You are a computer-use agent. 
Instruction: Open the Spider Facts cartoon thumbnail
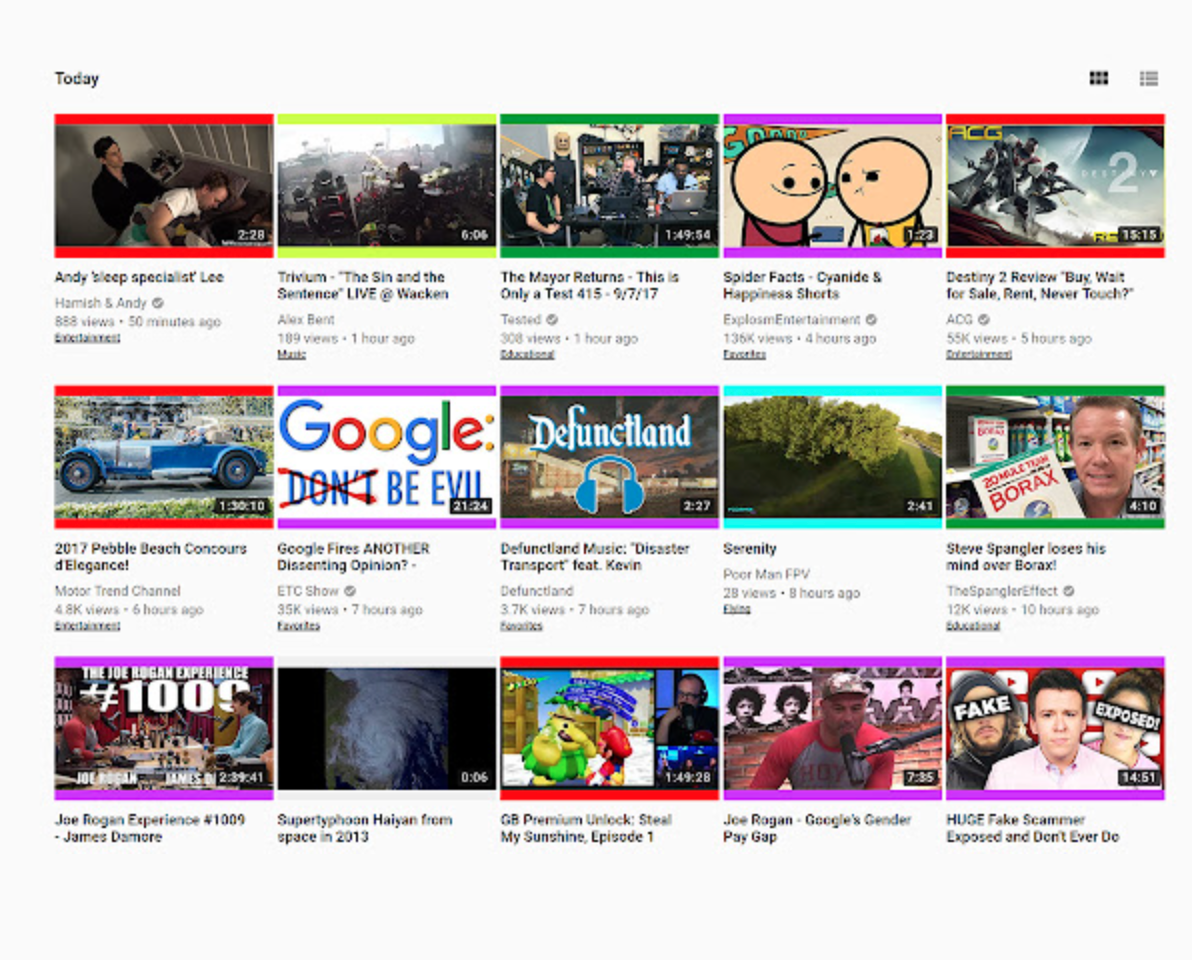832,185
